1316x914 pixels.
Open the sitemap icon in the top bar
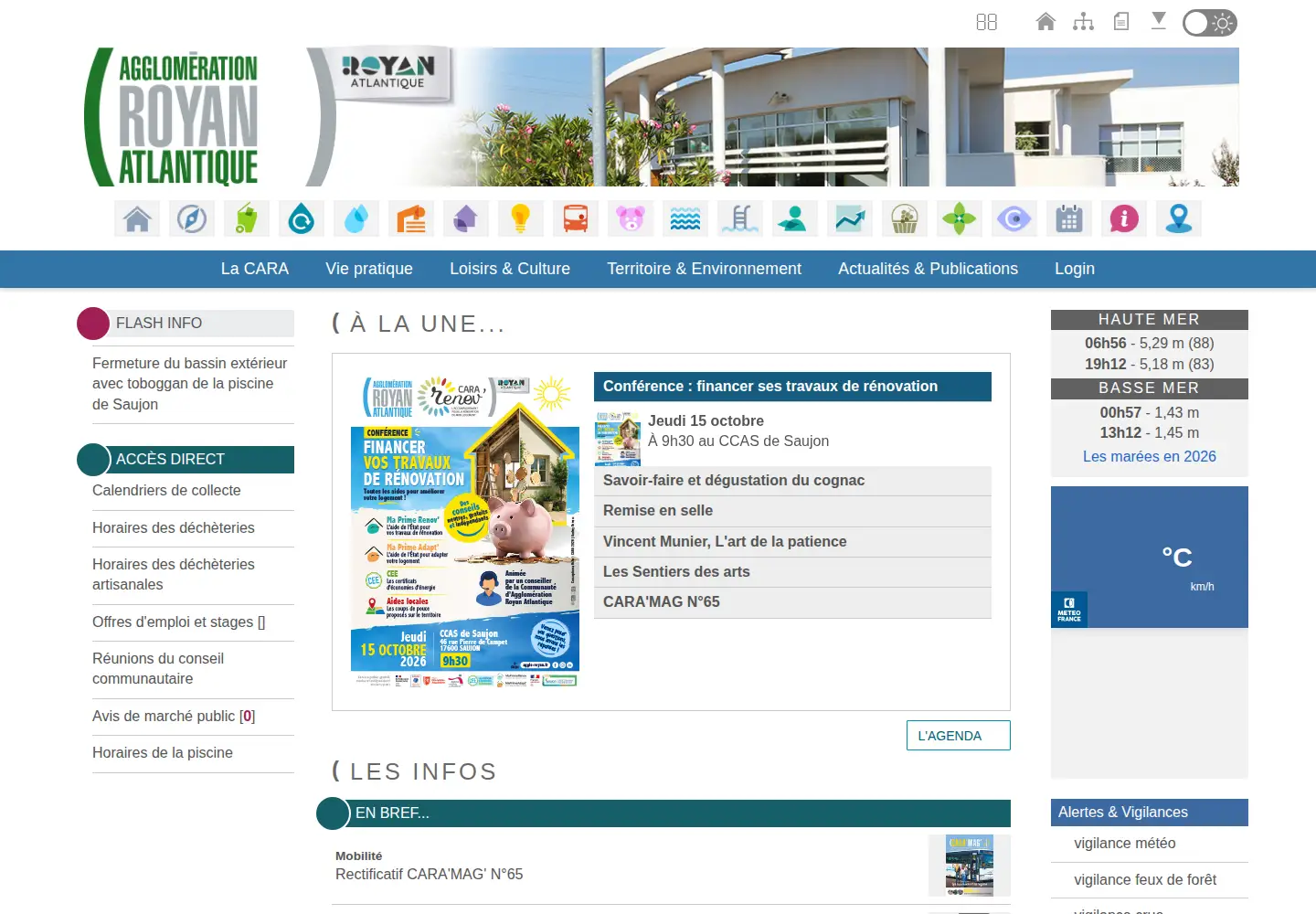[1083, 21]
